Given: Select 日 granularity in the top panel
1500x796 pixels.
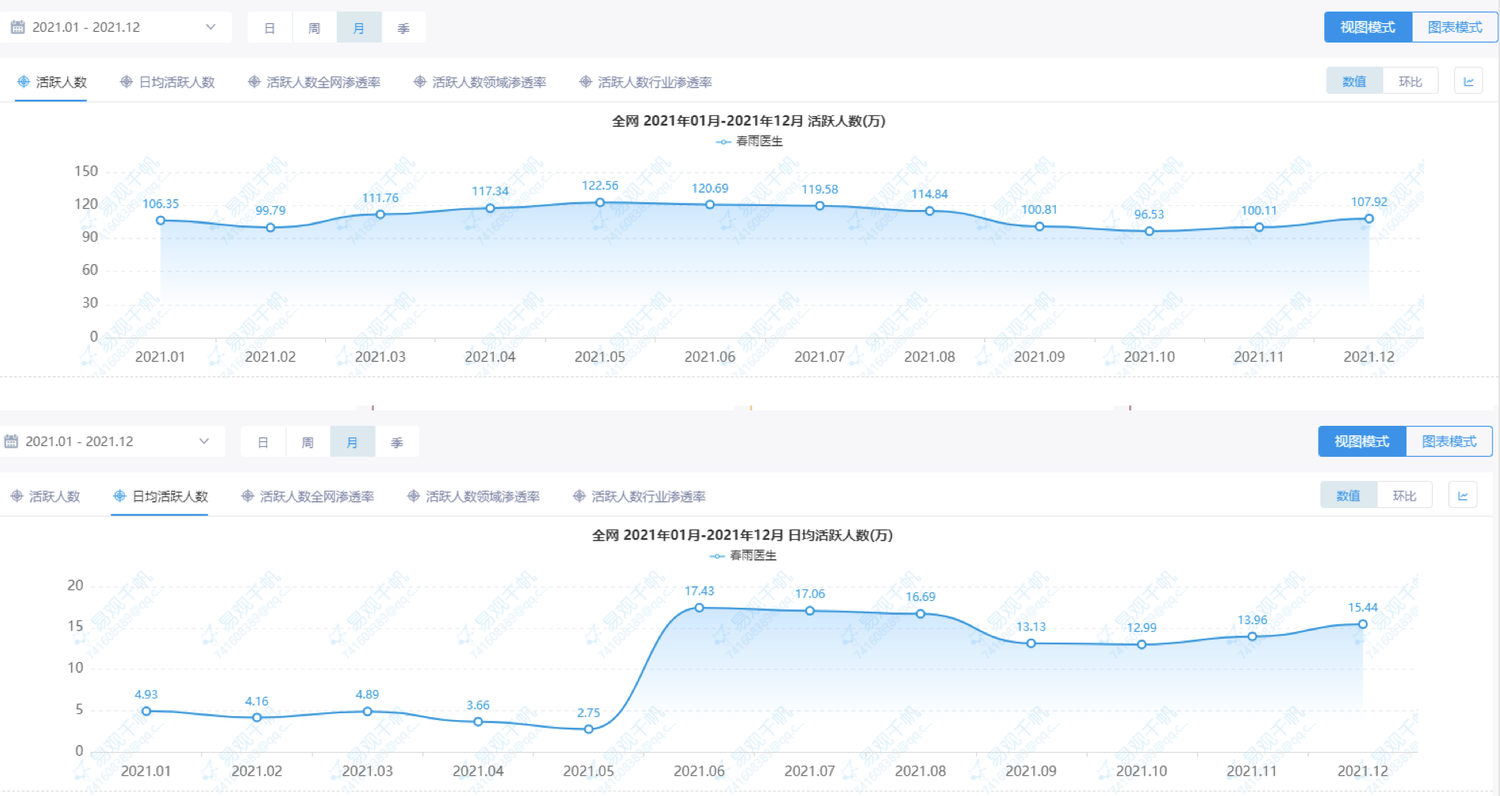Looking at the screenshot, I should (x=270, y=28).
